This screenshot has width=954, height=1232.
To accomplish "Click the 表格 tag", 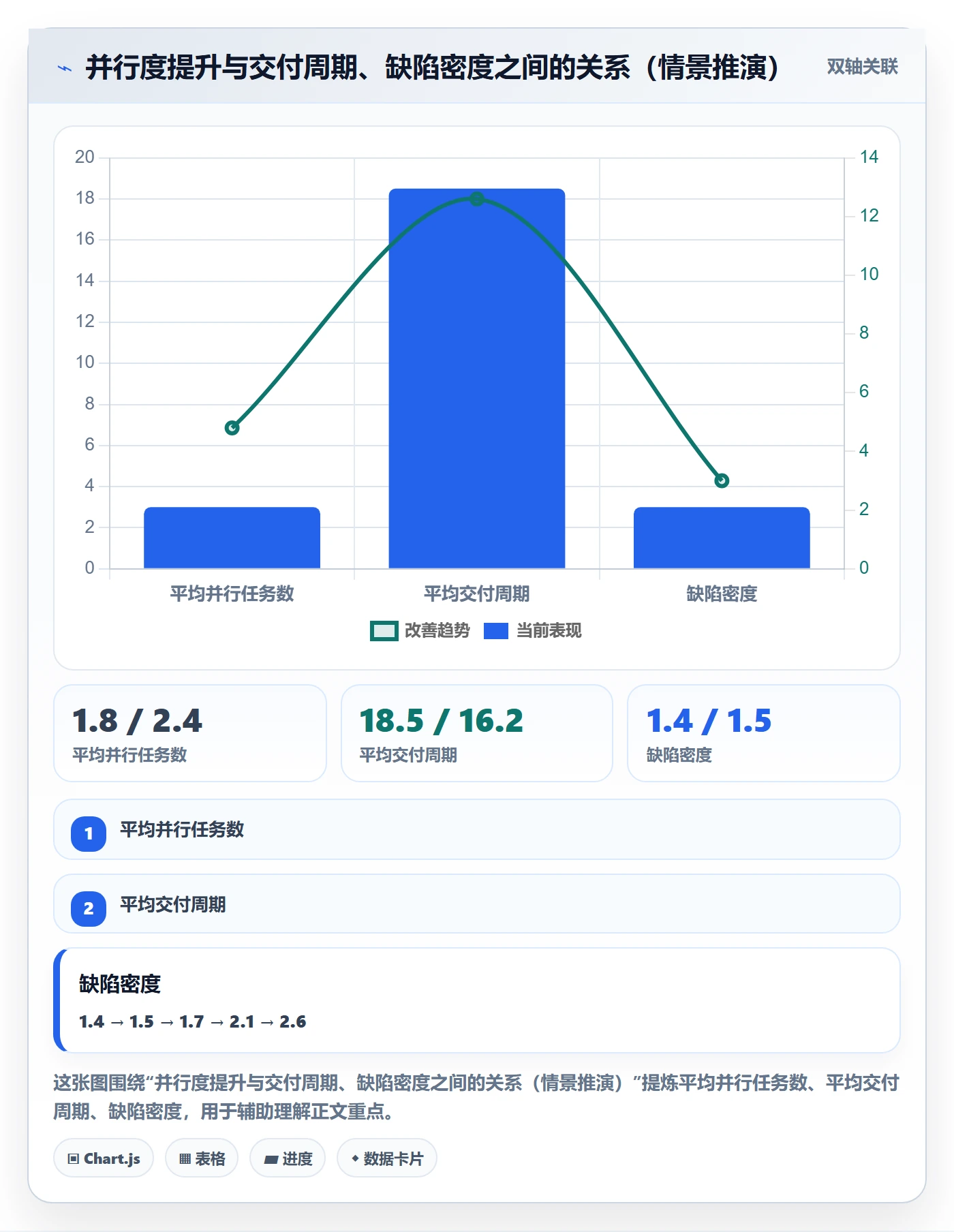I will [x=202, y=1158].
